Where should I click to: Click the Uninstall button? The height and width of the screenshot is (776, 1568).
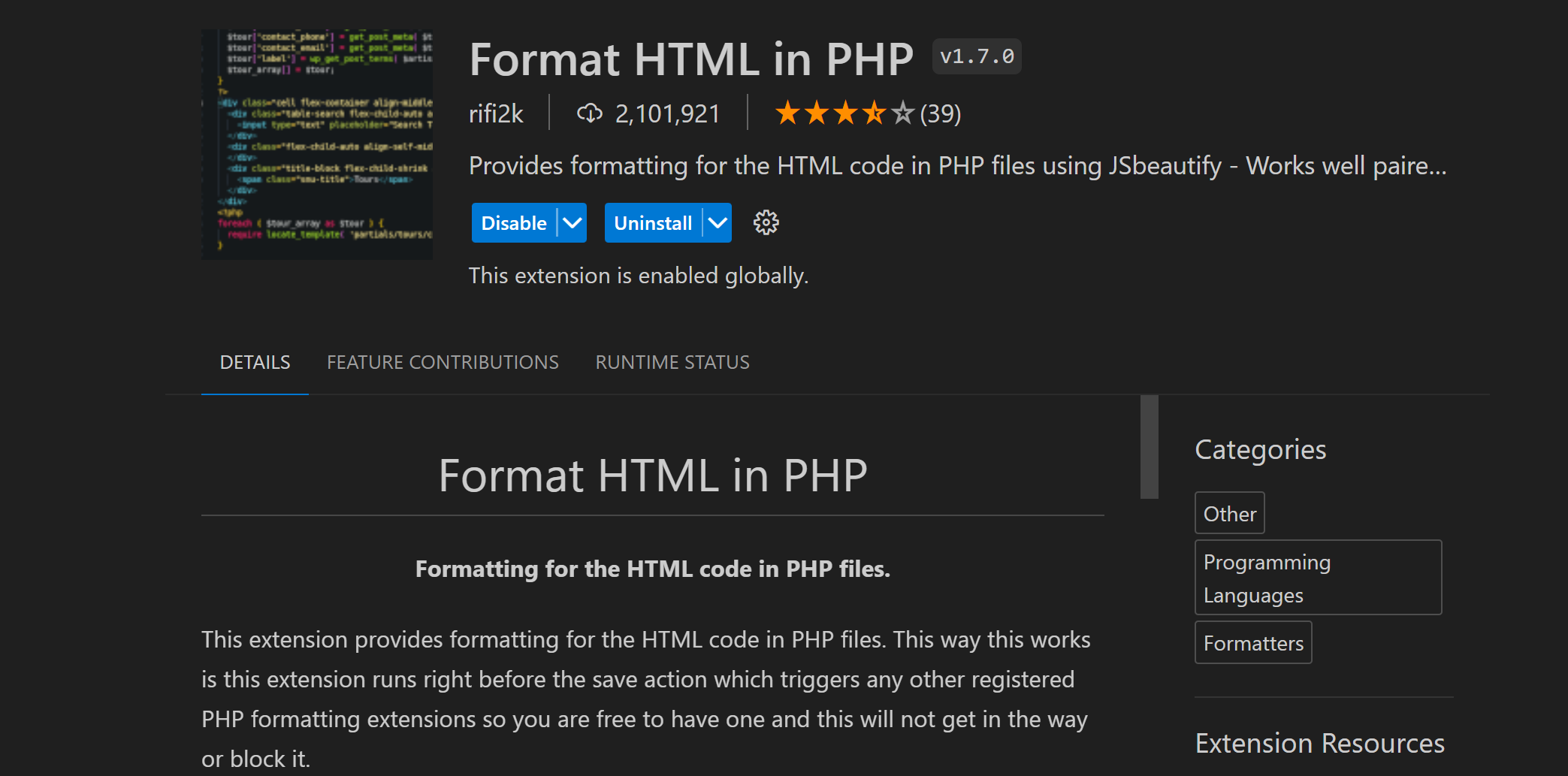point(653,222)
